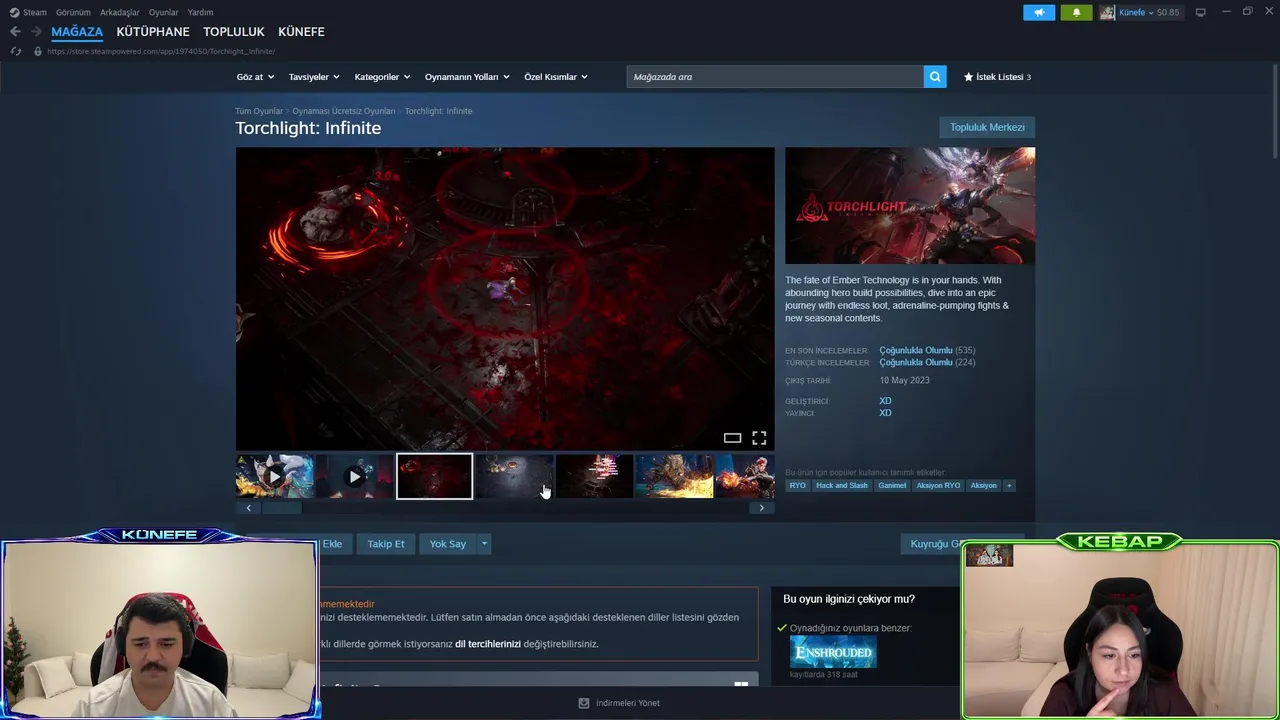Click the thumbnail strip scroll handle

pyautogui.click(x=281, y=508)
